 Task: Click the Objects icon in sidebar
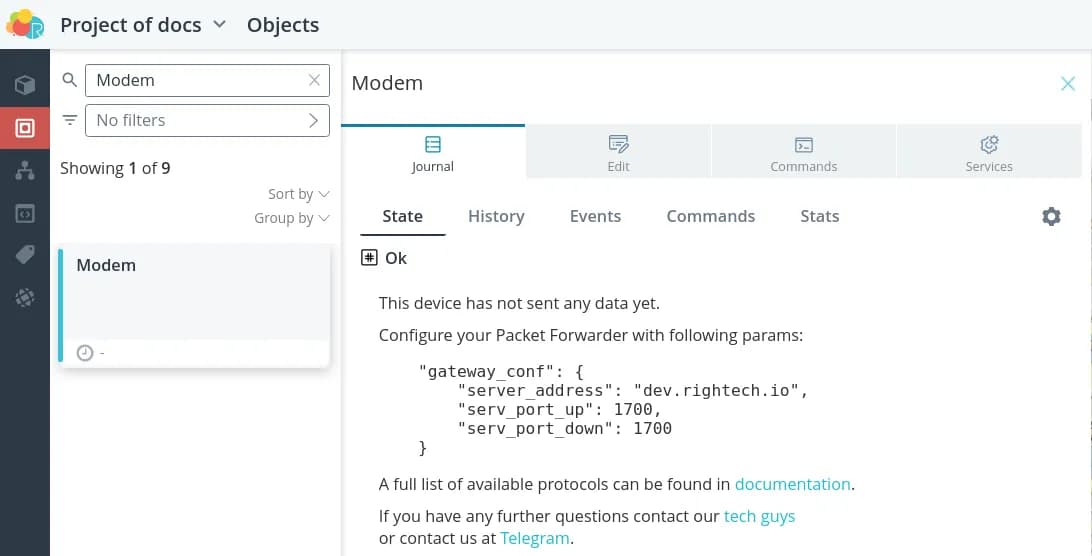pos(25,128)
